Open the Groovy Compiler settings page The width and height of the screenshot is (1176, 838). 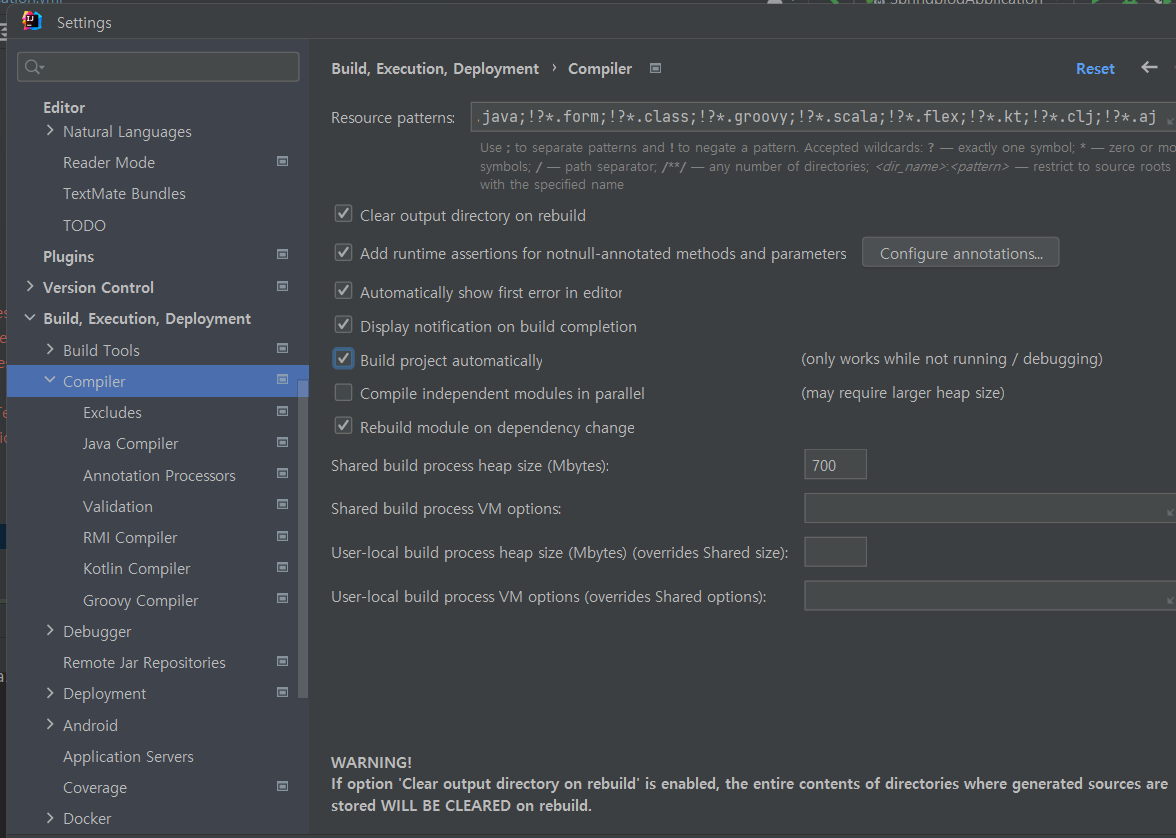[x=140, y=600]
